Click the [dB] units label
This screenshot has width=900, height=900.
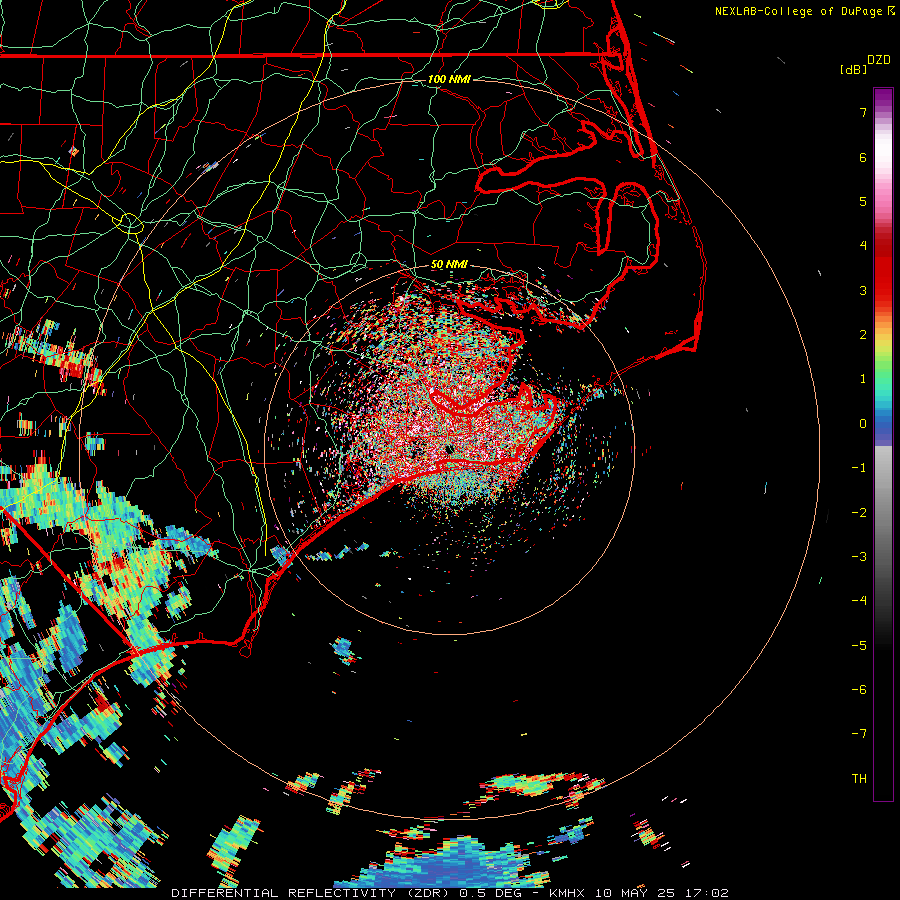(854, 69)
